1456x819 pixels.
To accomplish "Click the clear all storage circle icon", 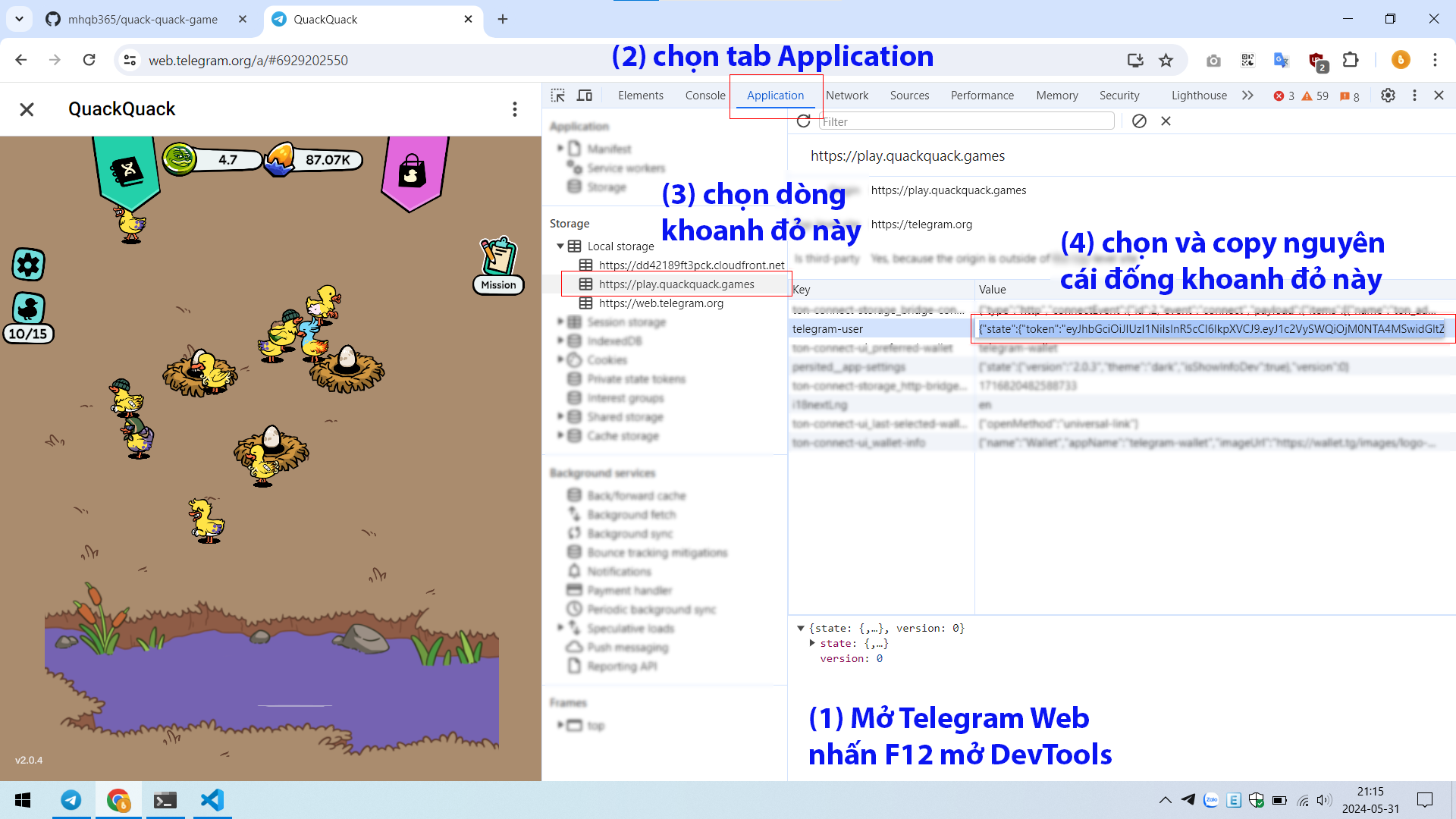I will (1139, 121).
